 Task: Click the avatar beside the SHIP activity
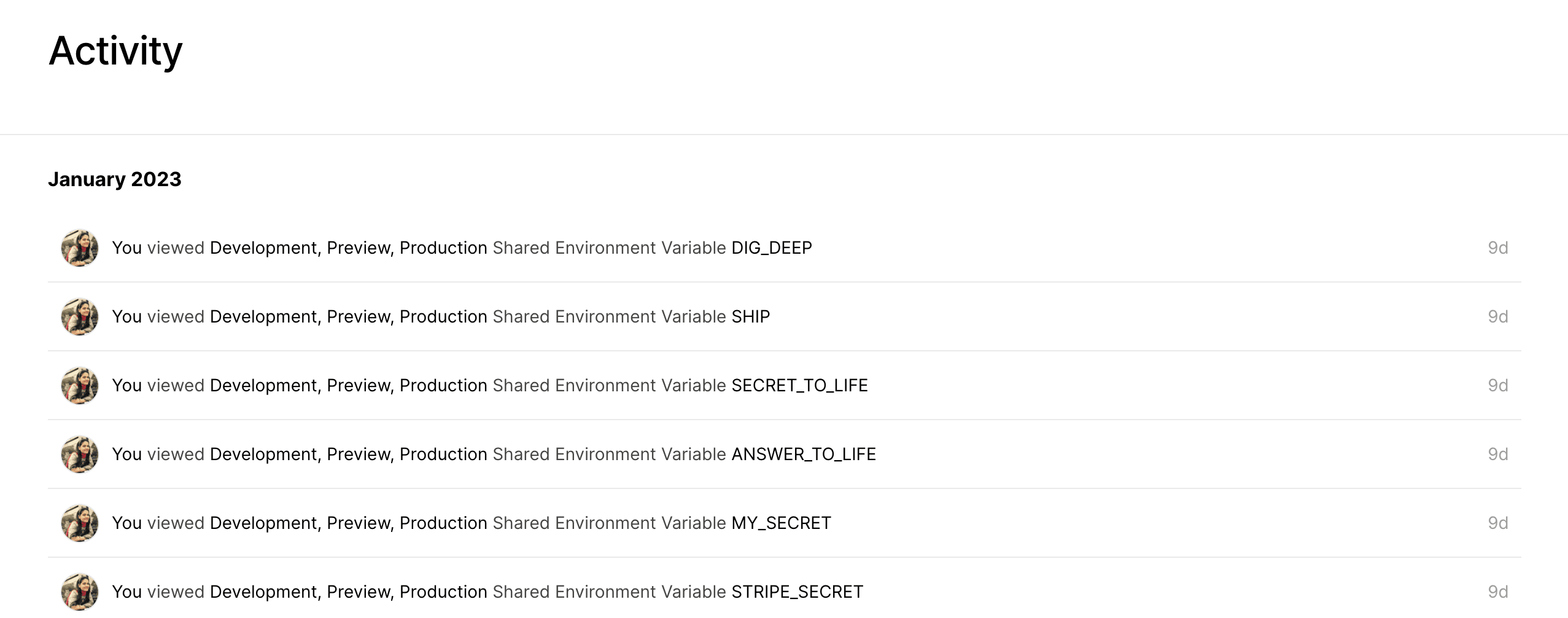pos(80,317)
